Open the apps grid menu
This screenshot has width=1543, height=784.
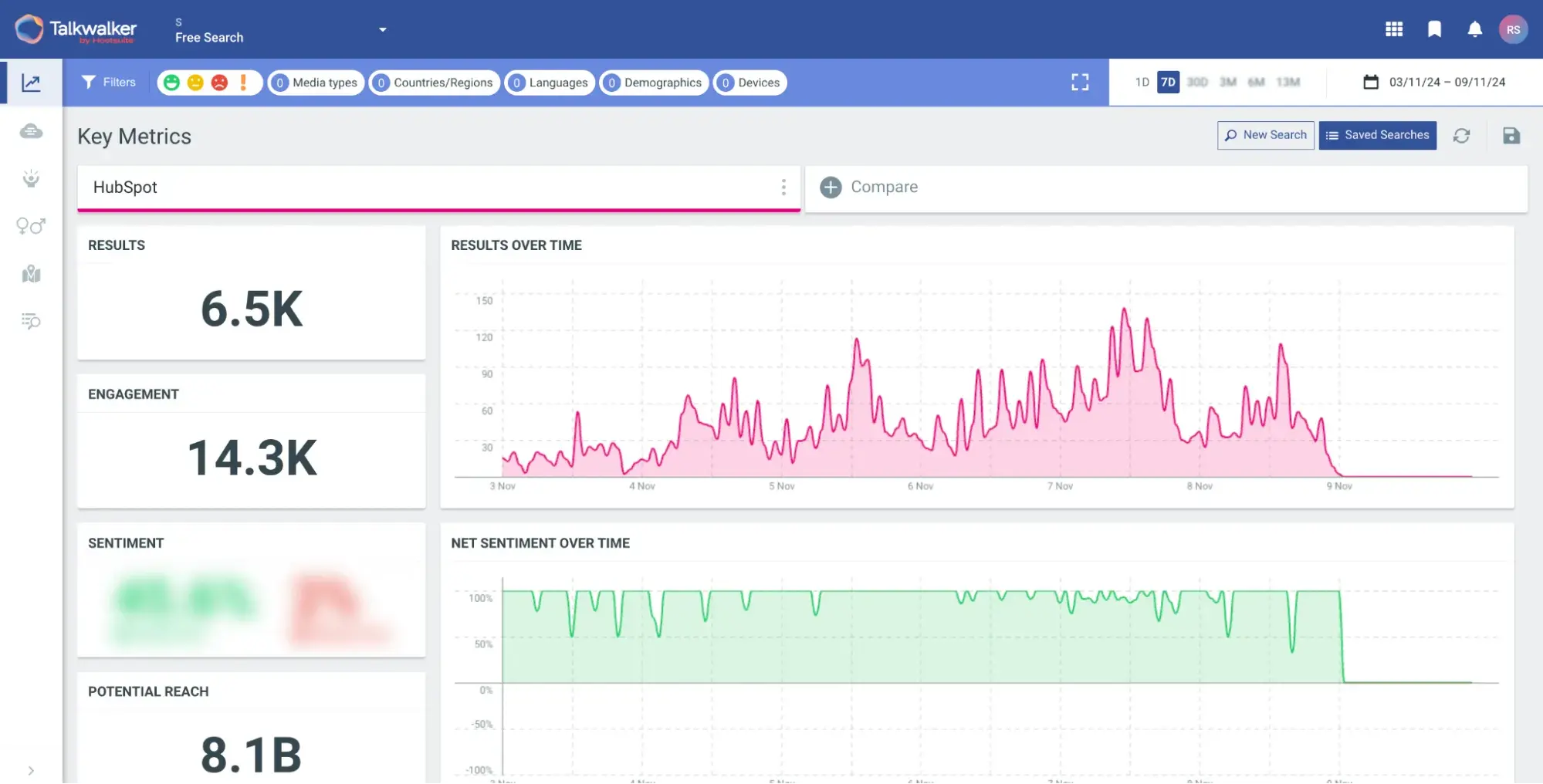1394,29
